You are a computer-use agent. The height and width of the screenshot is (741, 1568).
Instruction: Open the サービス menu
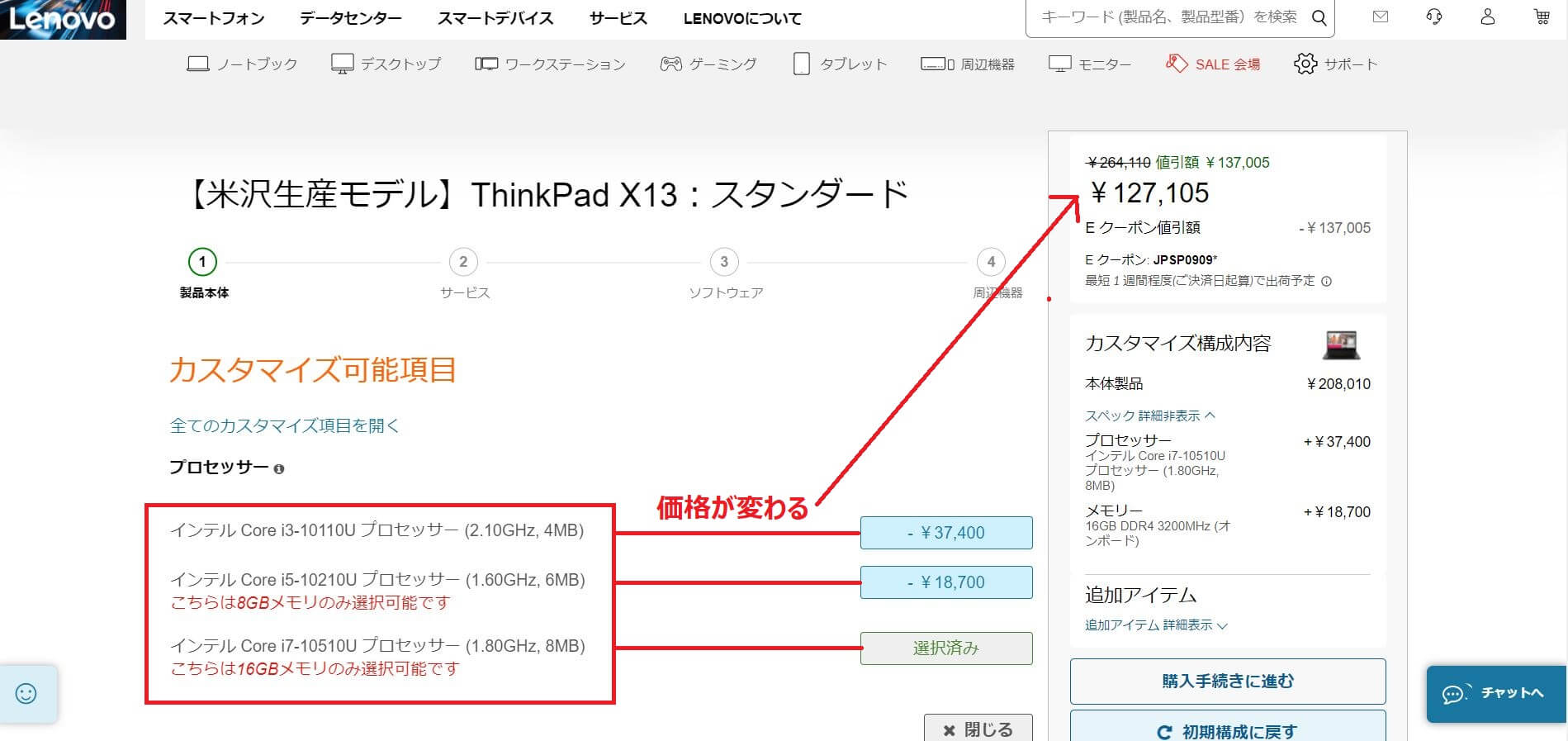(x=618, y=18)
